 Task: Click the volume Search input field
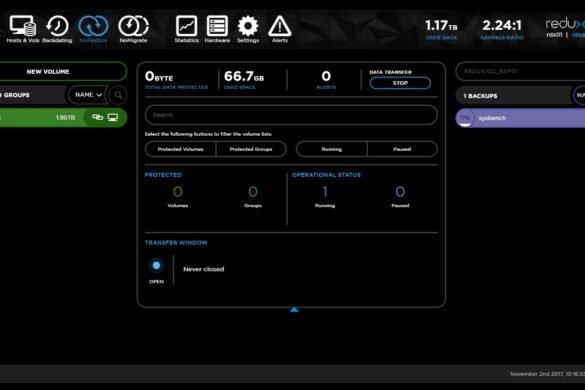[x=291, y=115]
